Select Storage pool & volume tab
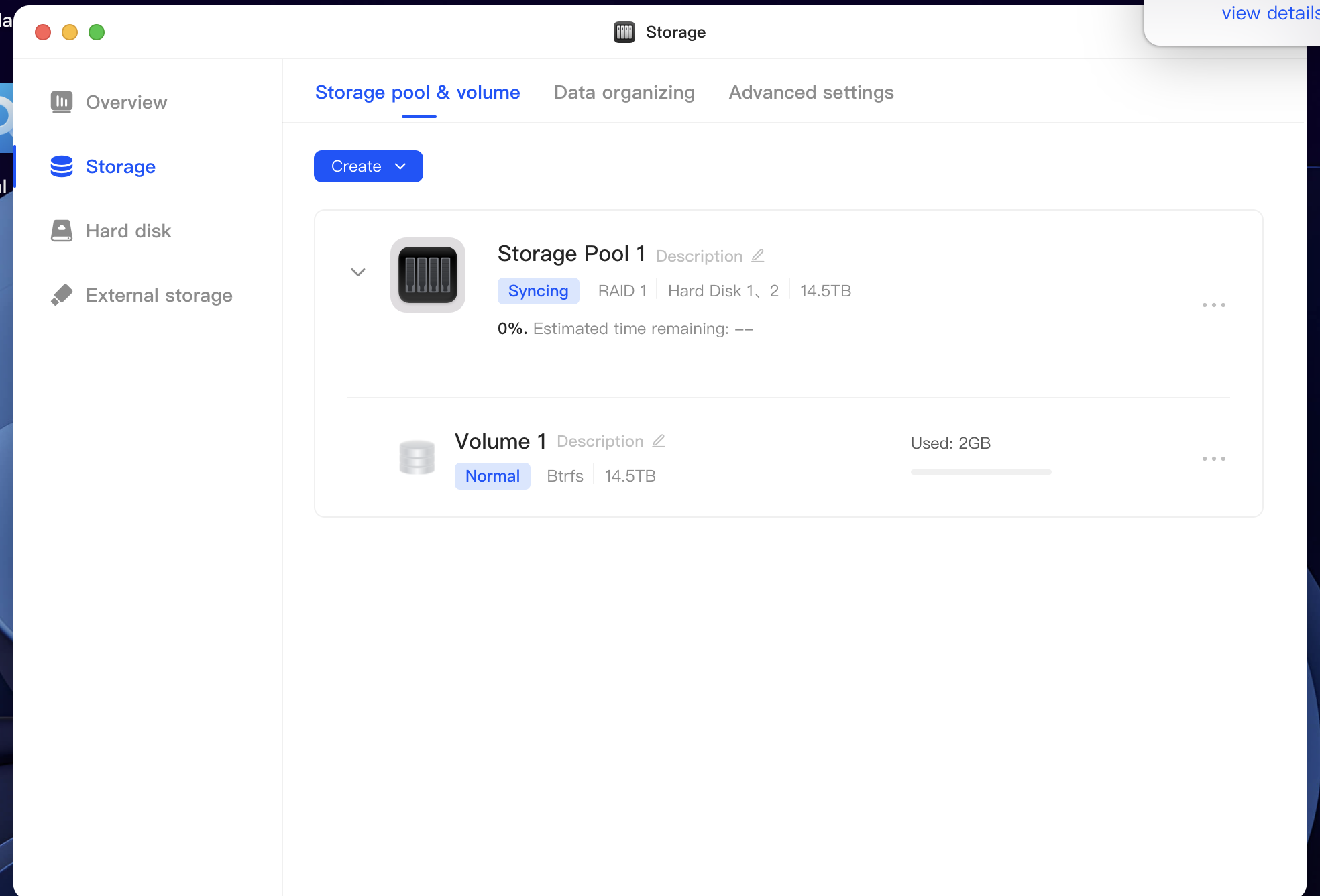The image size is (1320, 896). coord(418,93)
